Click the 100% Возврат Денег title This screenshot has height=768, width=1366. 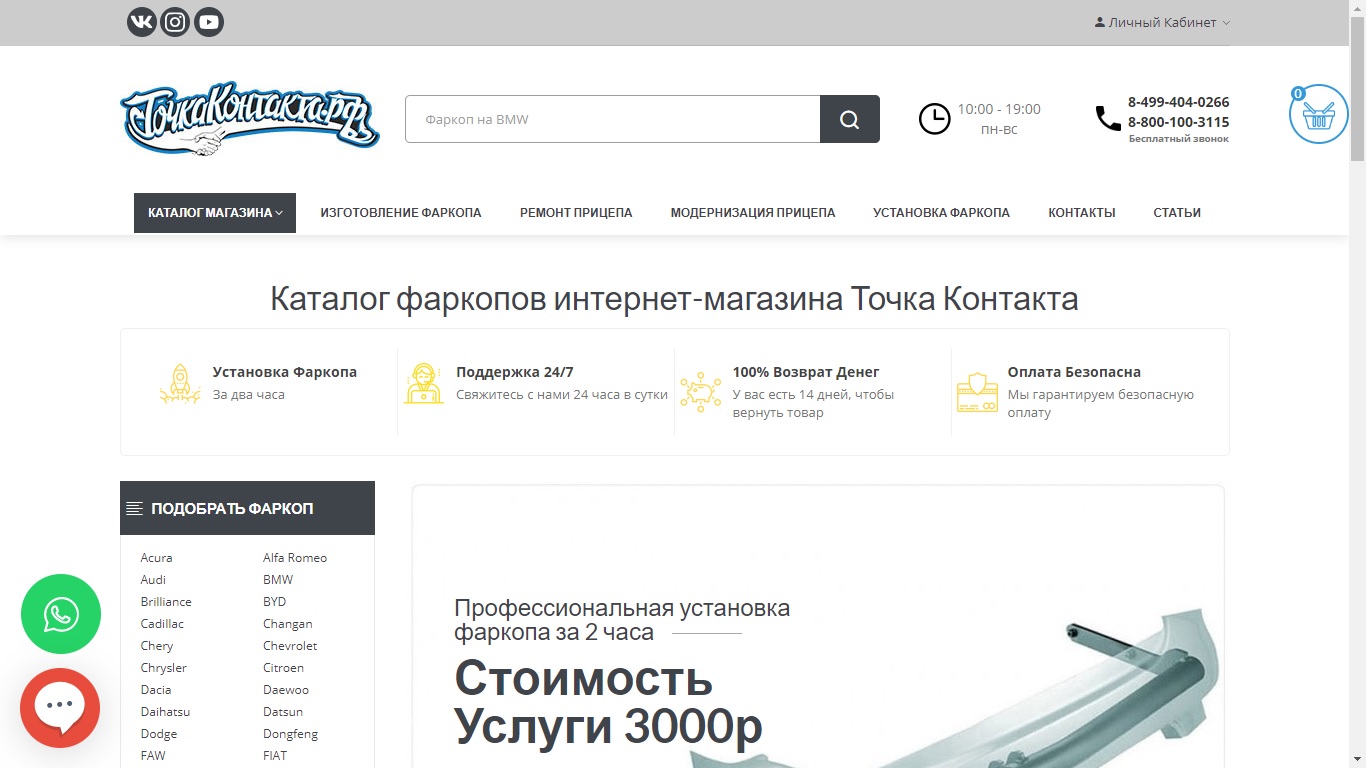806,372
